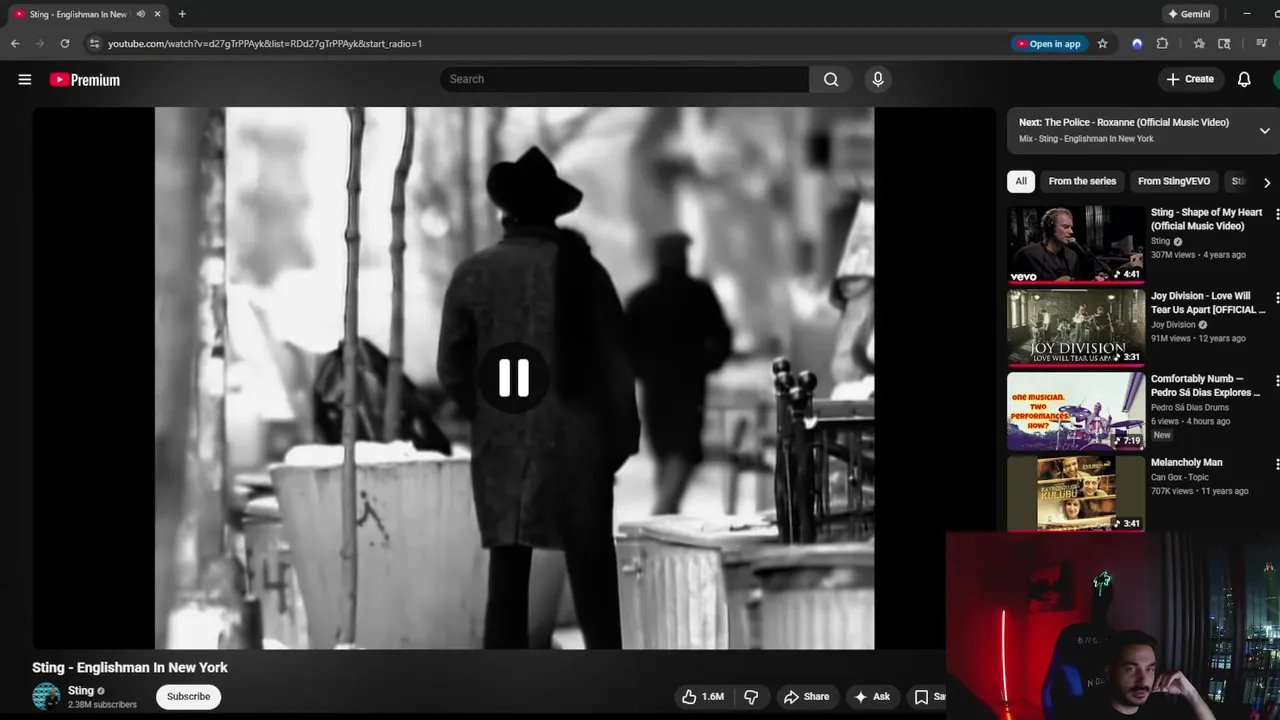Open options menu for Shape of My Heart

tap(1276, 213)
